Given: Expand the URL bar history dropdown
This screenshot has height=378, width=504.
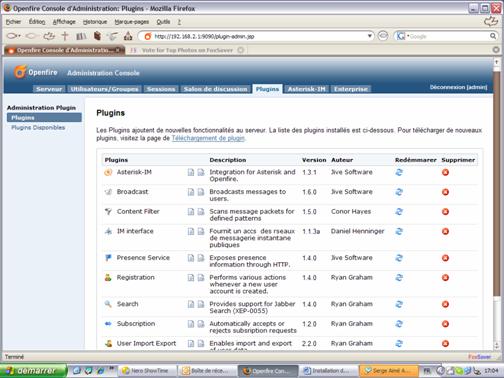Looking at the screenshot, I should tap(370, 36).
